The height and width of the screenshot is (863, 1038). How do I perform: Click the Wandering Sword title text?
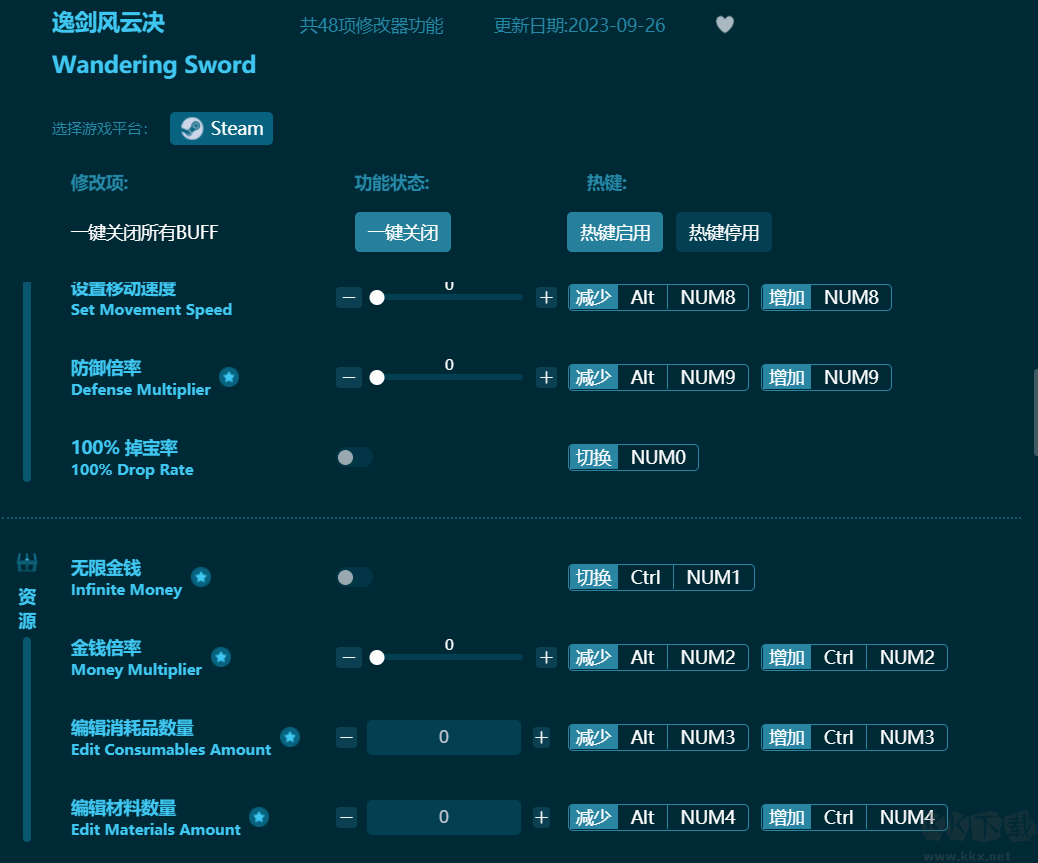click(x=154, y=65)
